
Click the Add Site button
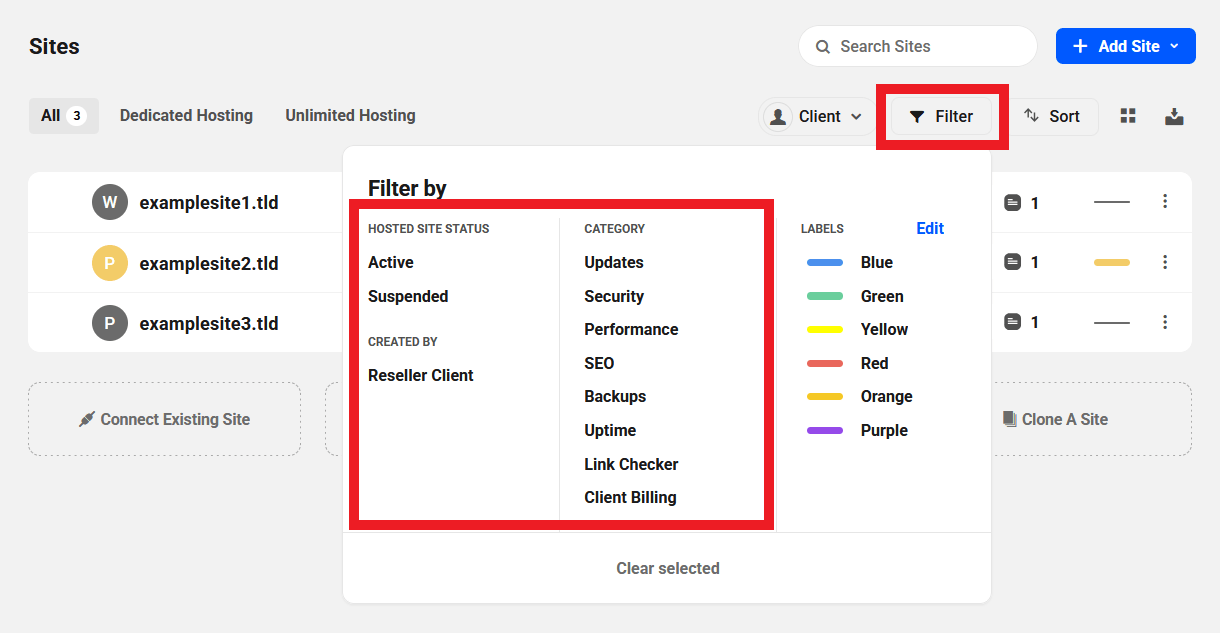(1126, 46)
